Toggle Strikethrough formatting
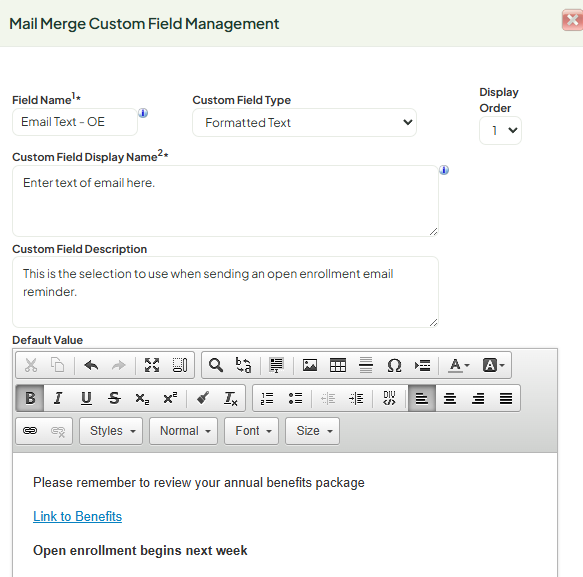This screenshot has height=577, width=583. (114, 398)
